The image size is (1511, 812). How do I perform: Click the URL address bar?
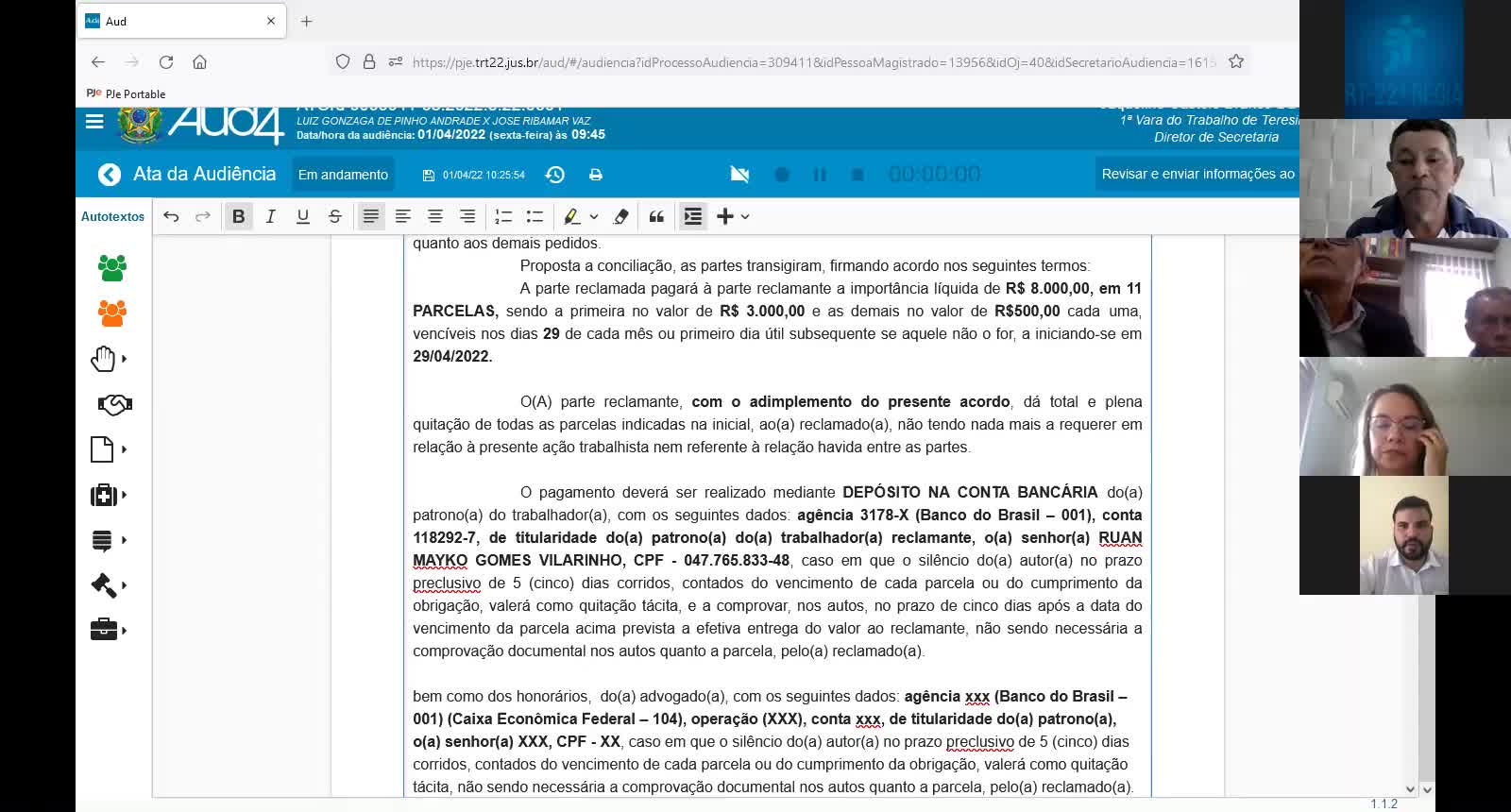coord(814,62)
